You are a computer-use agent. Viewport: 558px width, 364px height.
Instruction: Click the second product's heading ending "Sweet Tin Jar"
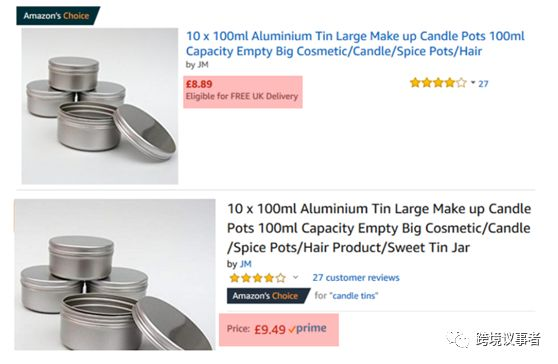point(379,228)
